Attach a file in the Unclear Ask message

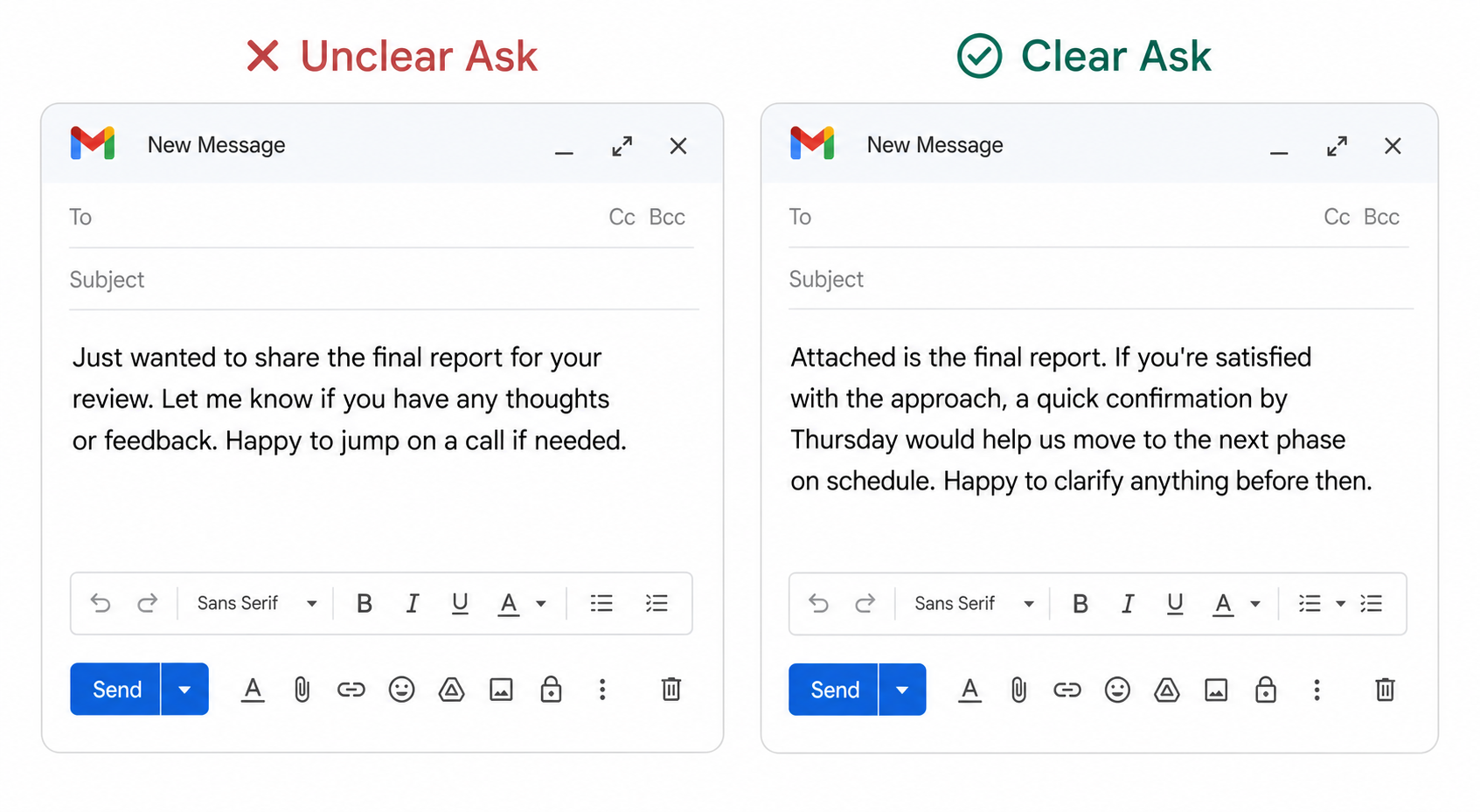(302, 690)
